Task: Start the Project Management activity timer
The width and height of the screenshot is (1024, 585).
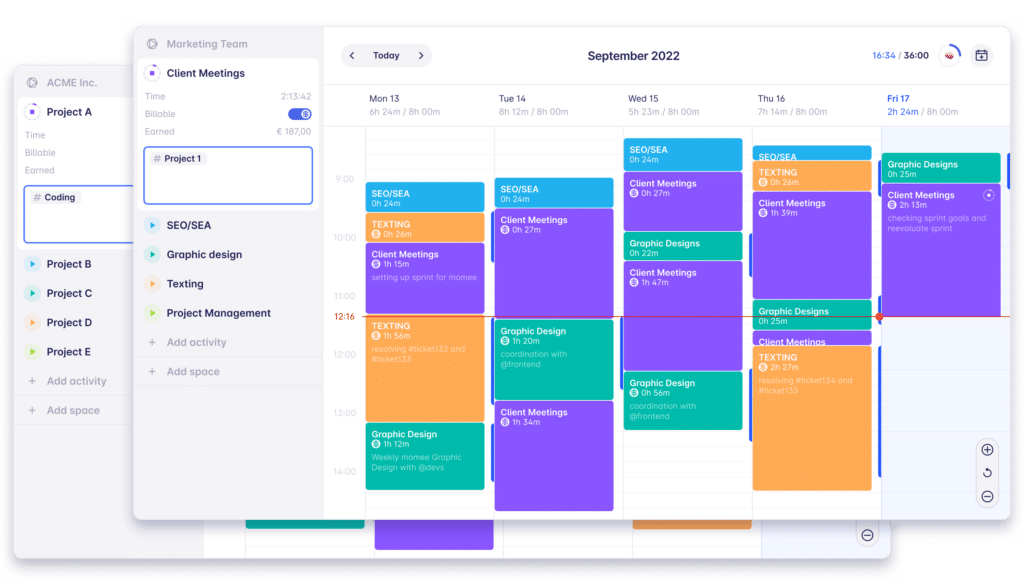Action: [152, 313]
